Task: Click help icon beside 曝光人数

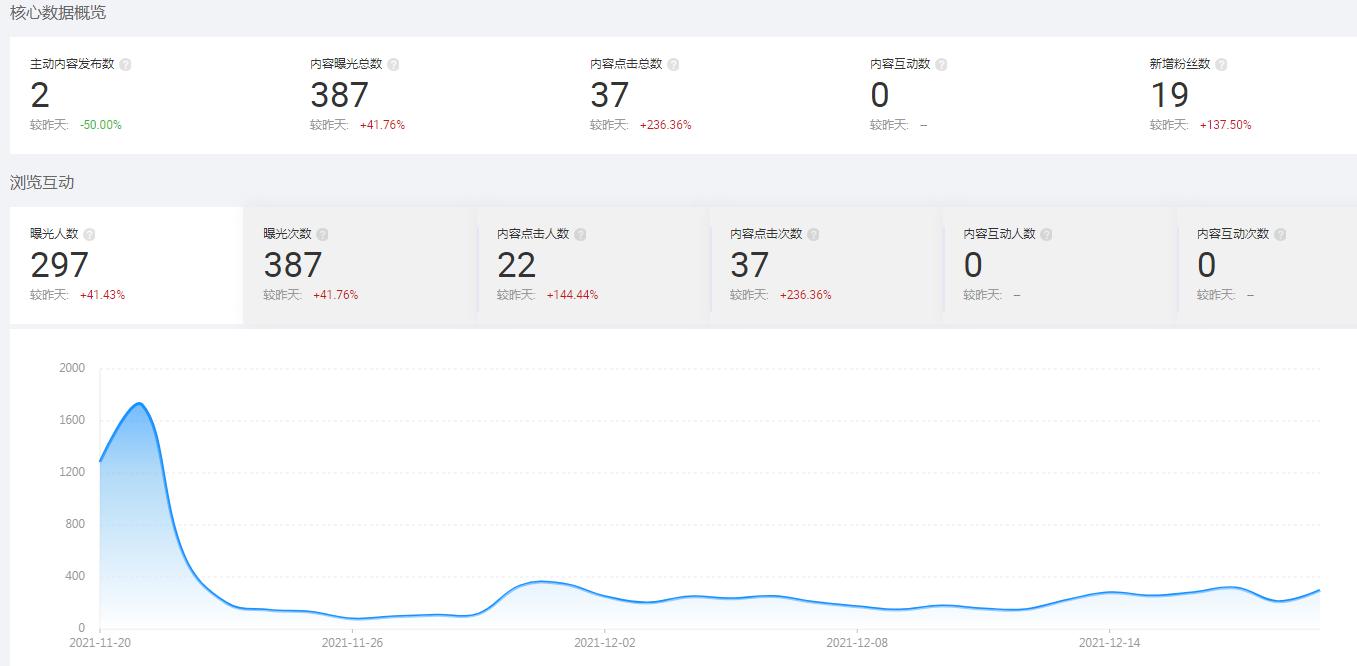Action: click(89, 234)
